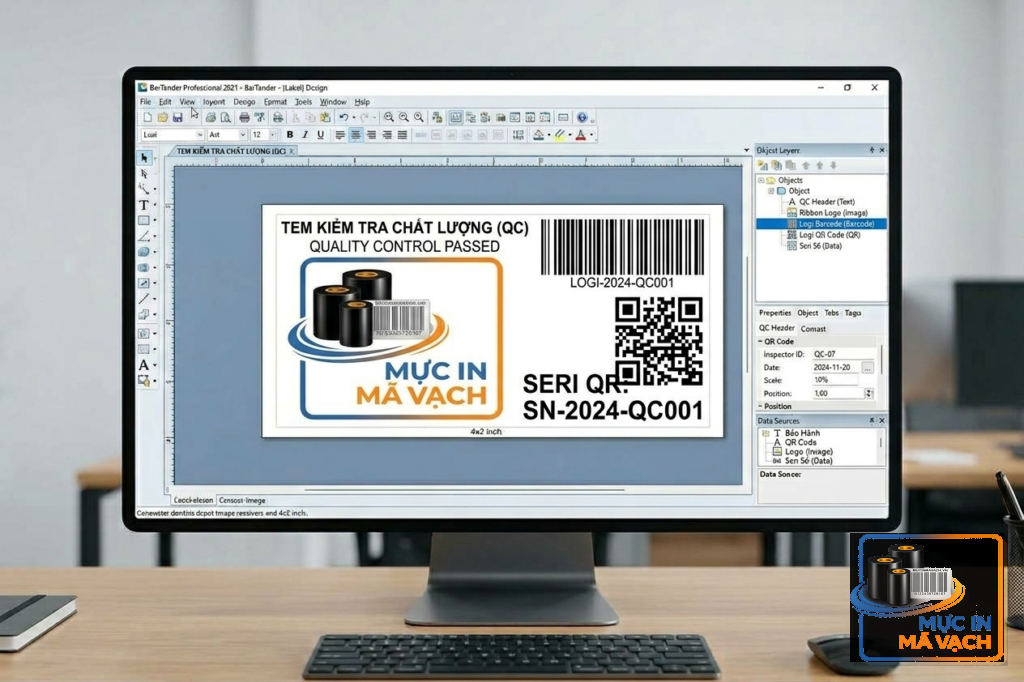Switch to the Object tab in properties
This screenshot has height=682, width=1024.
point(808,313)
